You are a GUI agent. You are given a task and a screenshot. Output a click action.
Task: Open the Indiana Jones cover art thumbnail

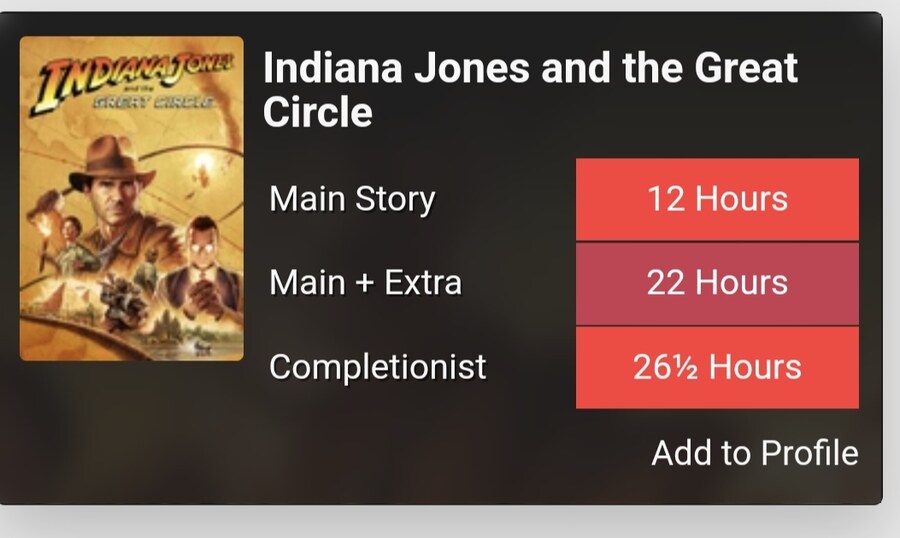[x=131, y=198]
